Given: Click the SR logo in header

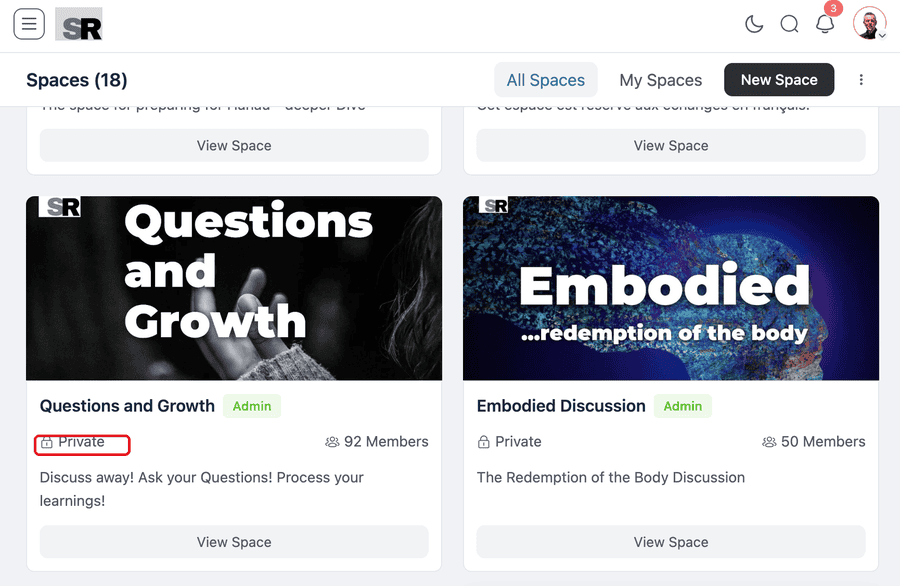Looking at the screenshot, I should tap(79, 24).
